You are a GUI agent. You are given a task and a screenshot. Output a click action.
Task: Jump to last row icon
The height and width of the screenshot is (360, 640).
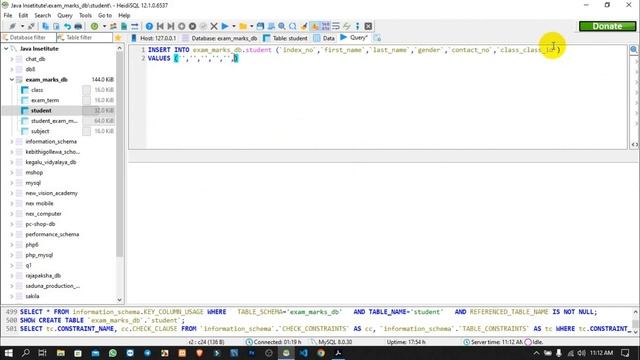[x=171, y=26]
